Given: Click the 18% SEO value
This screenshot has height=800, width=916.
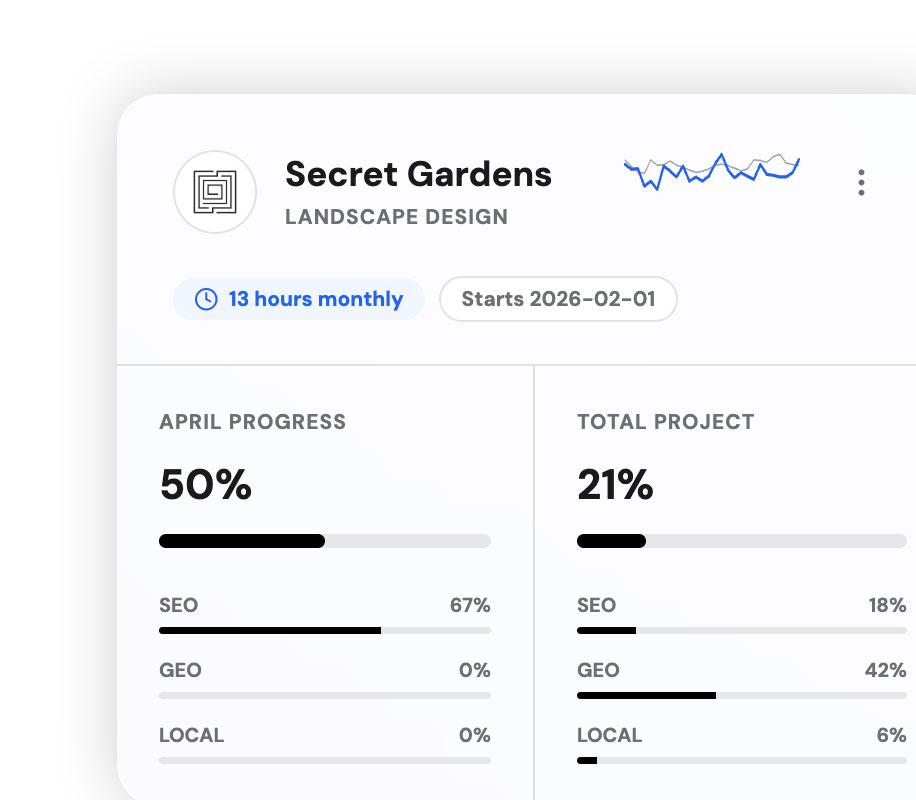Looking at the screenshot, I should coord(887,605).
